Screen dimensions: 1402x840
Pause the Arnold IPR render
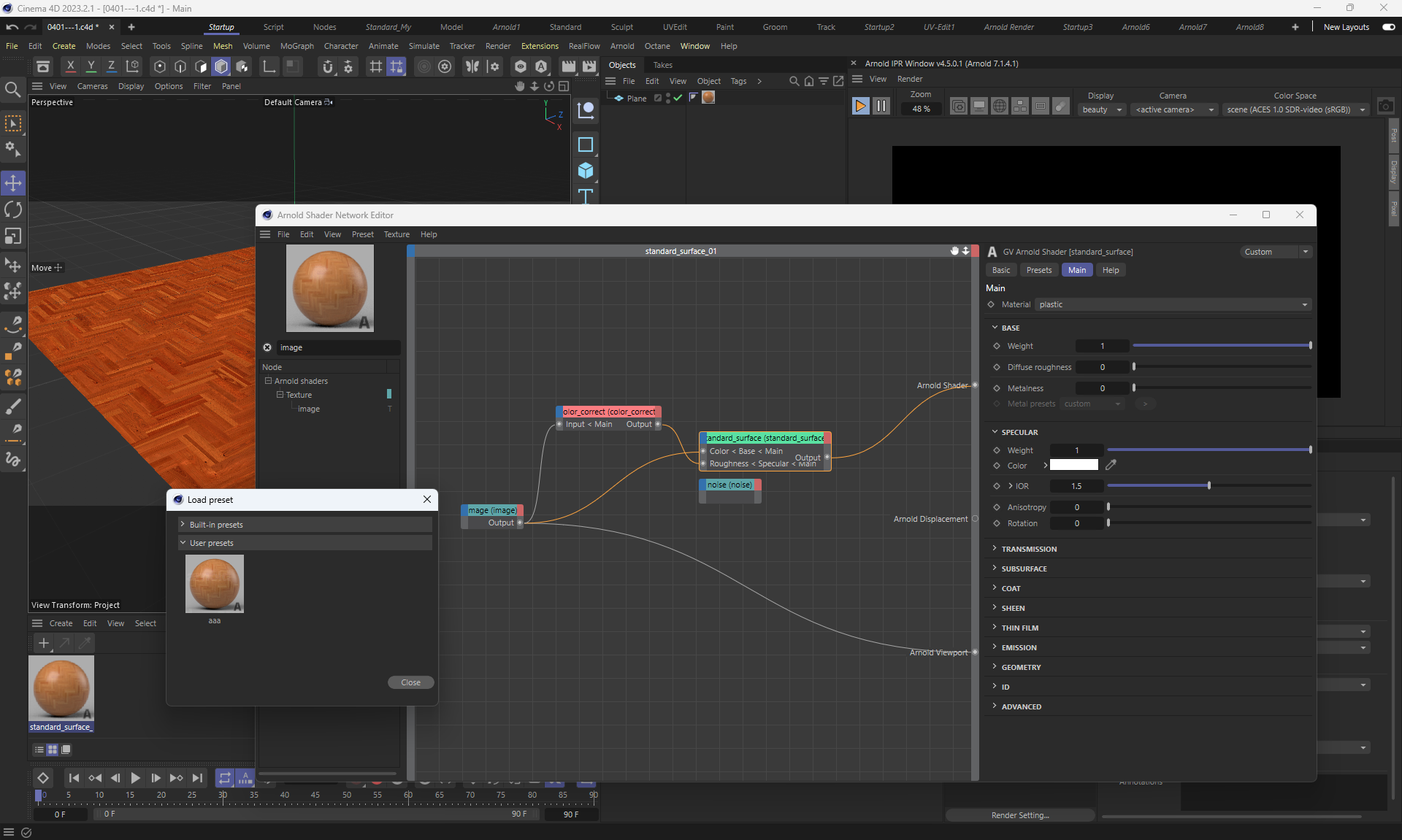click(881, 107)
